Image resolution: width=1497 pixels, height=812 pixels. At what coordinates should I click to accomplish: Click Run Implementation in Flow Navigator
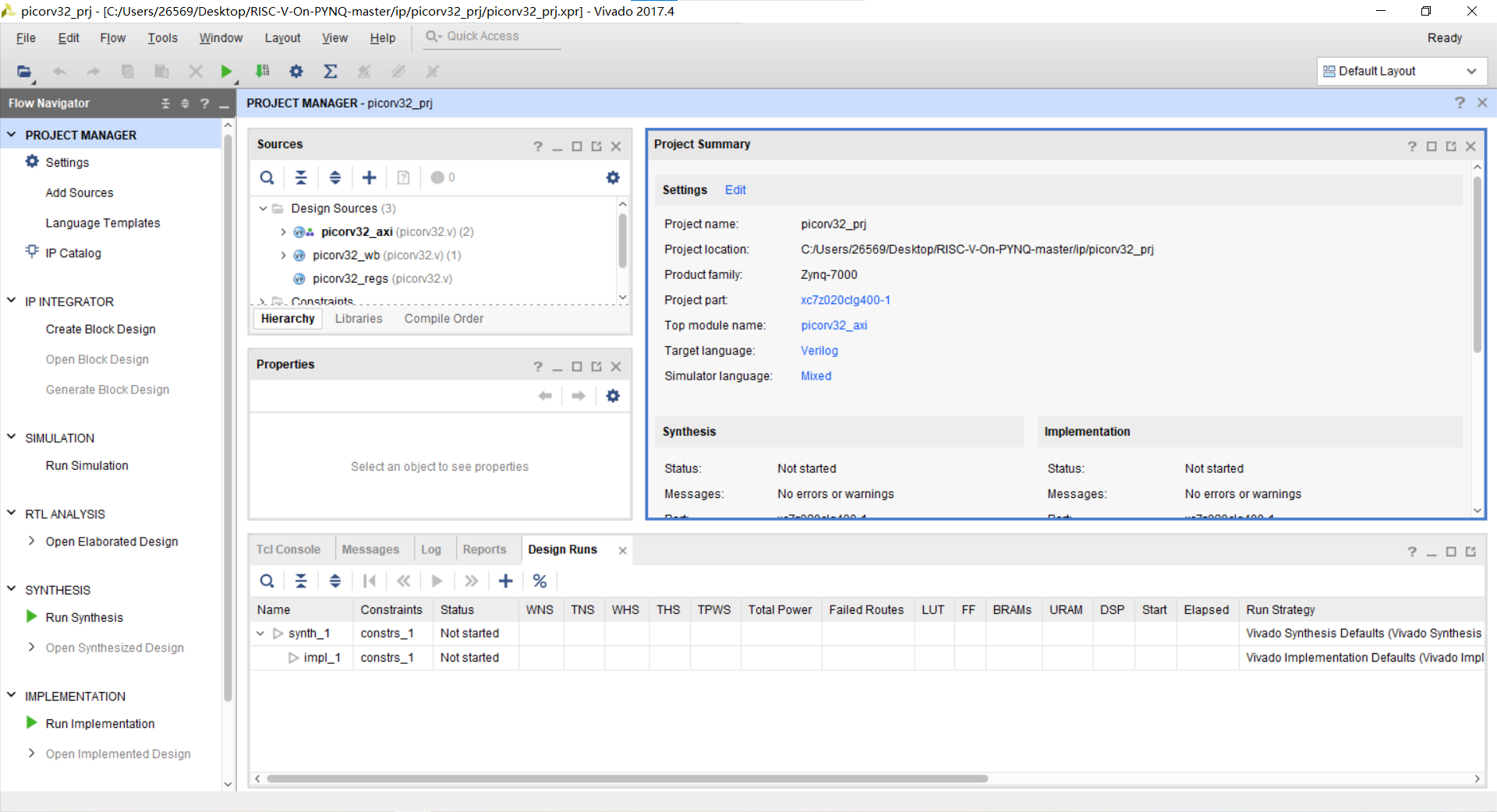100,723
